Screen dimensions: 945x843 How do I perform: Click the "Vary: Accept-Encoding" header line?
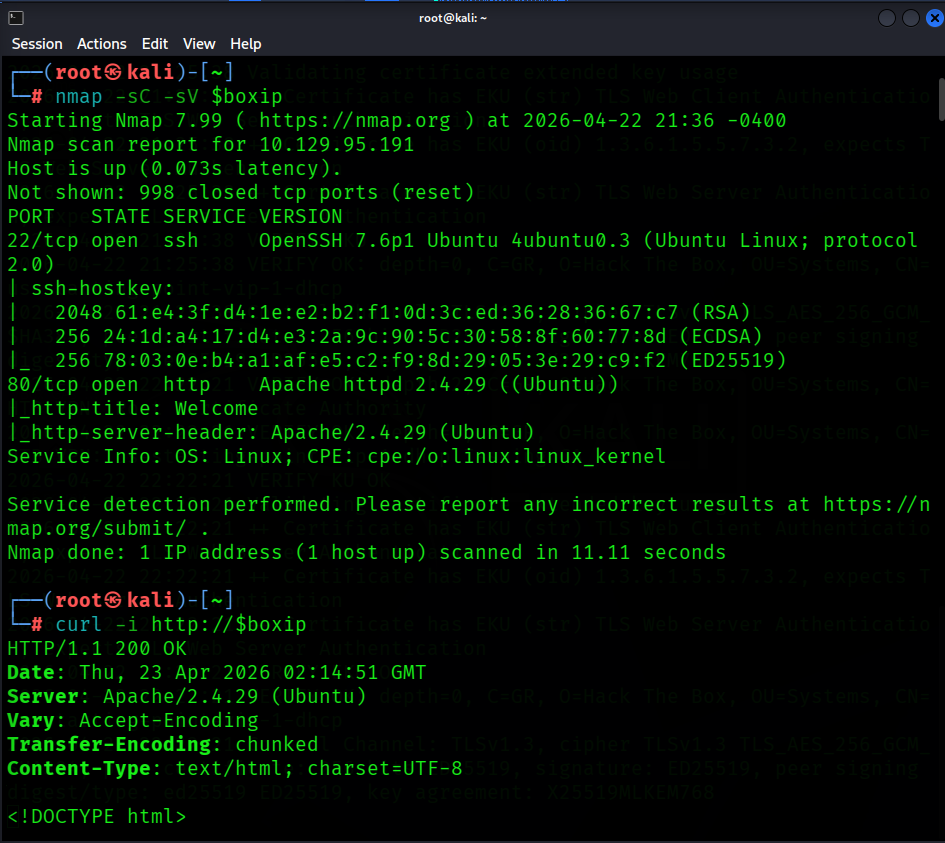133,721
